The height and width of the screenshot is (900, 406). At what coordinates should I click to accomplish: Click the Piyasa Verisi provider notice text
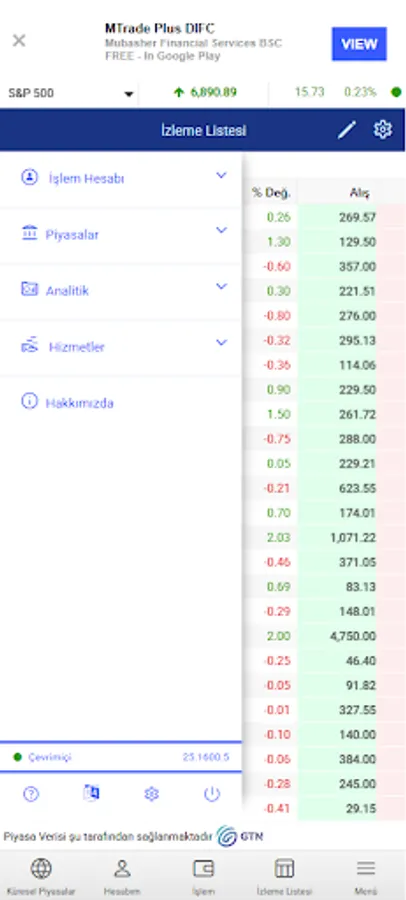108,837
